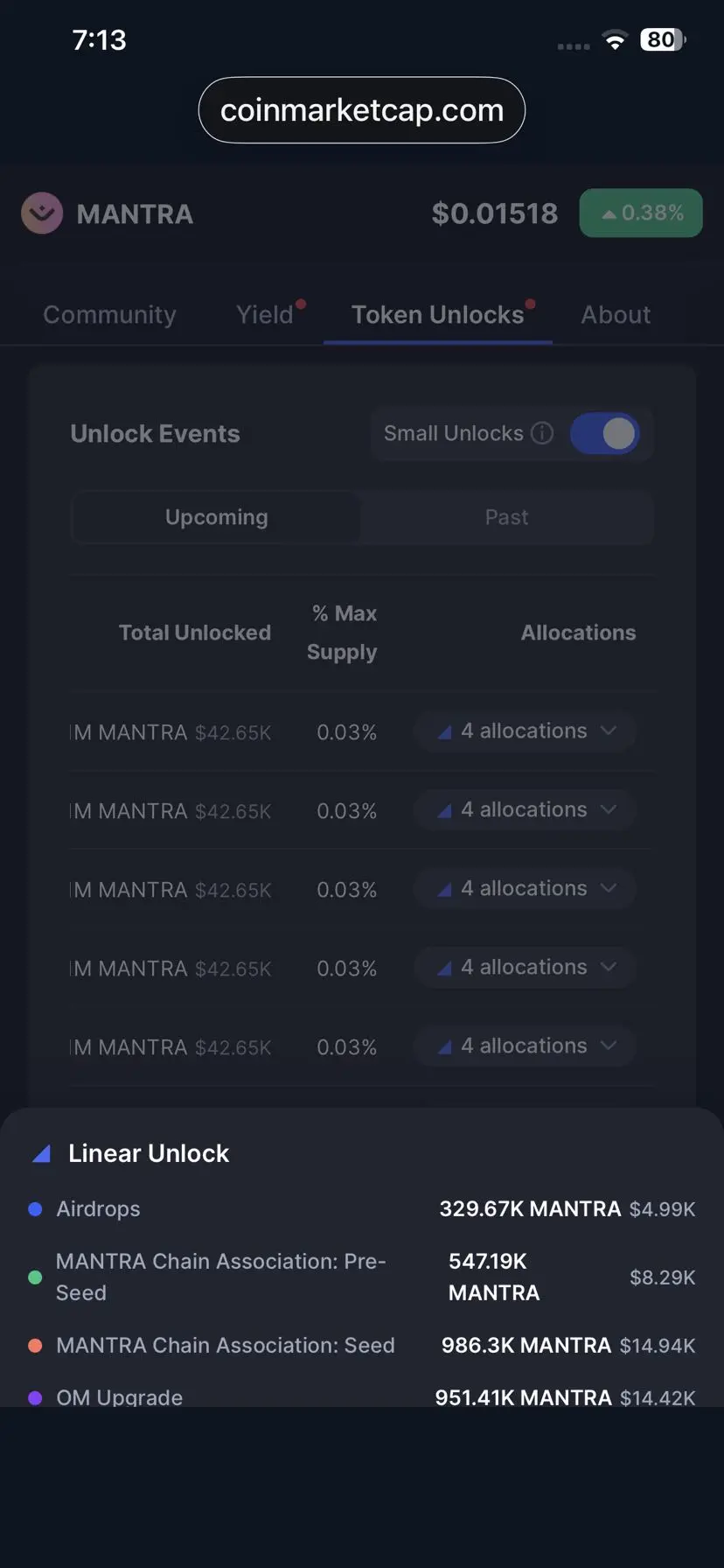
Task: Expand the last row's 4 allocations dropdown
Action: (526, 1046)
